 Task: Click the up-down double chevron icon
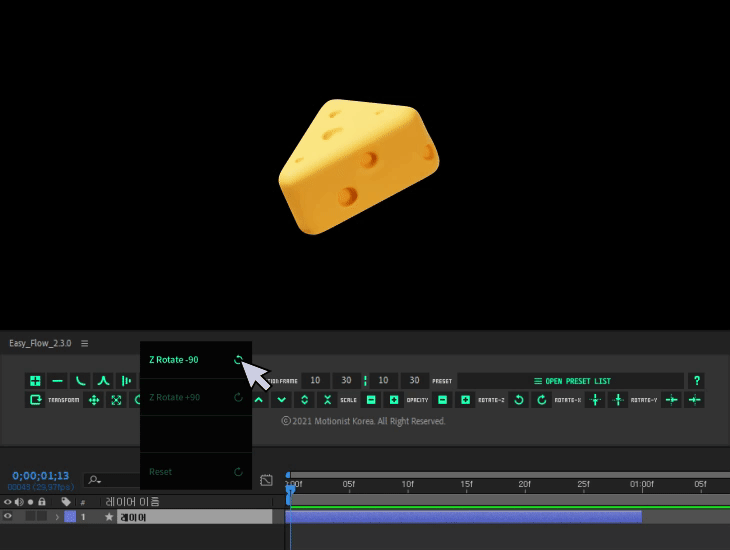(x=304, y=400)
